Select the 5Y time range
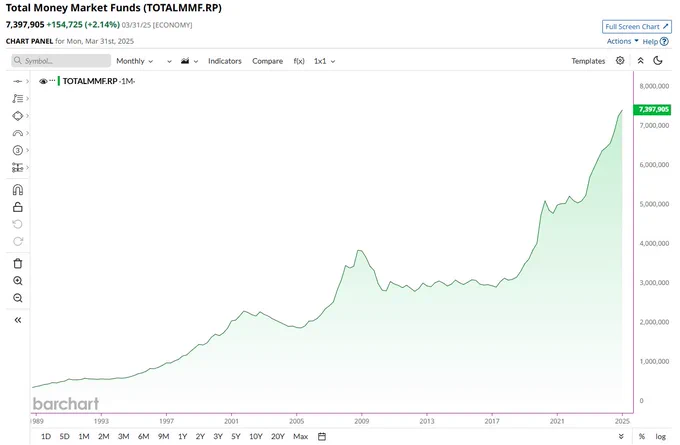This screenshot has width=680, height=445. (x=236, y=436)
